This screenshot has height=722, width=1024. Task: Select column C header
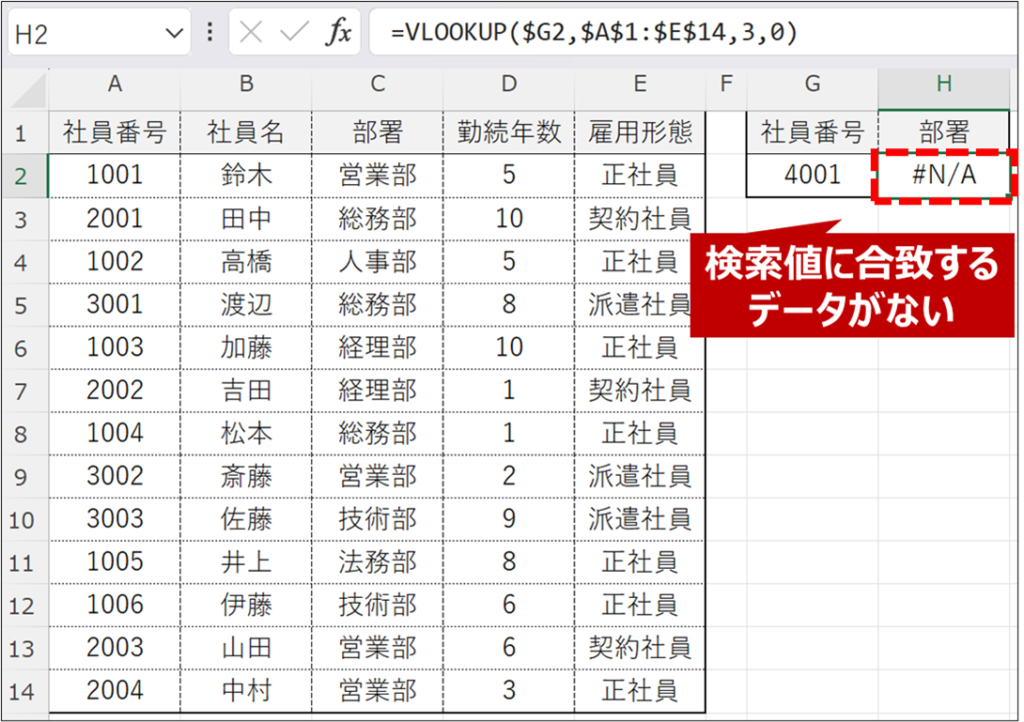coord(377,85)
